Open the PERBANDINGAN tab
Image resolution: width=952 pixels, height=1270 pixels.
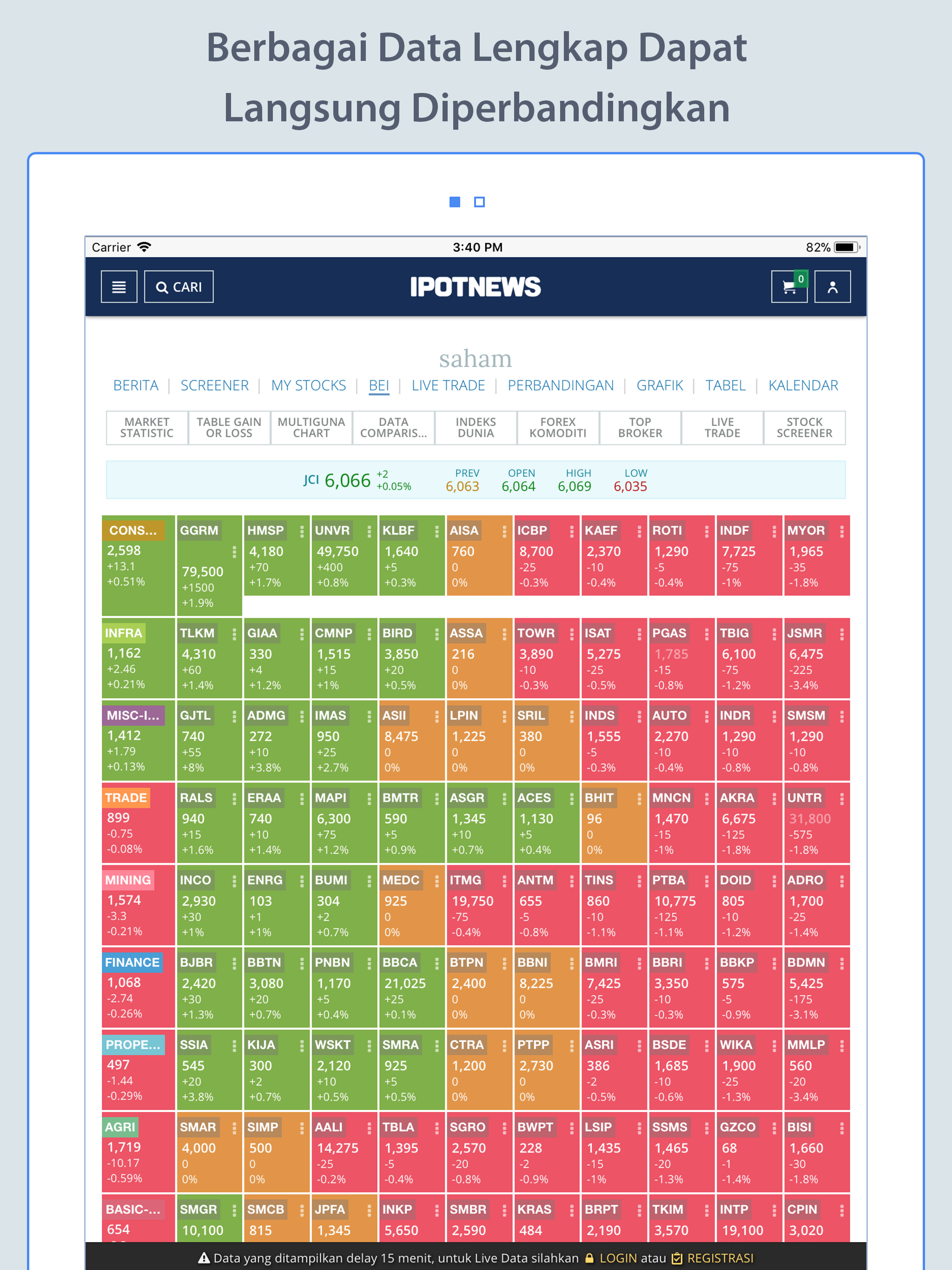pos(561,385)
